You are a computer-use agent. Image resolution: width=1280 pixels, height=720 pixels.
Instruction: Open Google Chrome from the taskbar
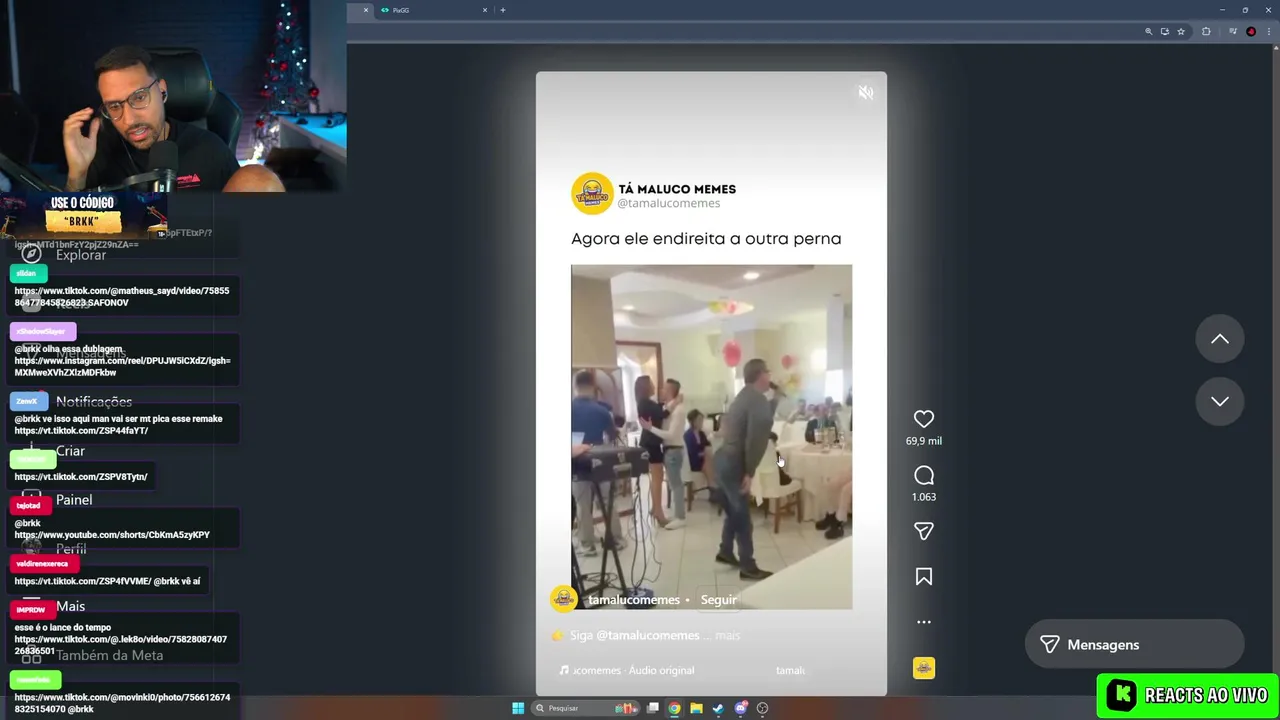click(675, 708)
